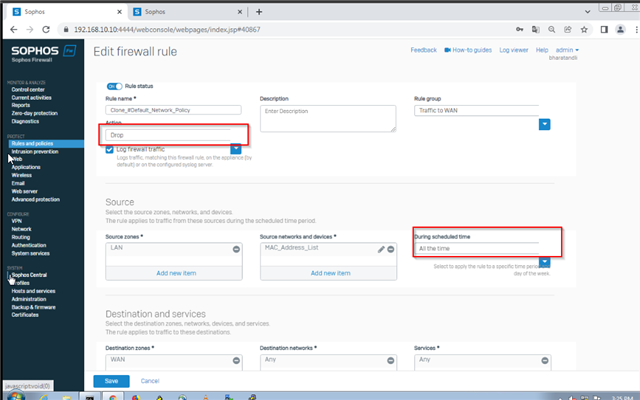The height and width of the screenshot is (400, 640).
Task: Click the share page icon
Action: [x=568, y=29]
